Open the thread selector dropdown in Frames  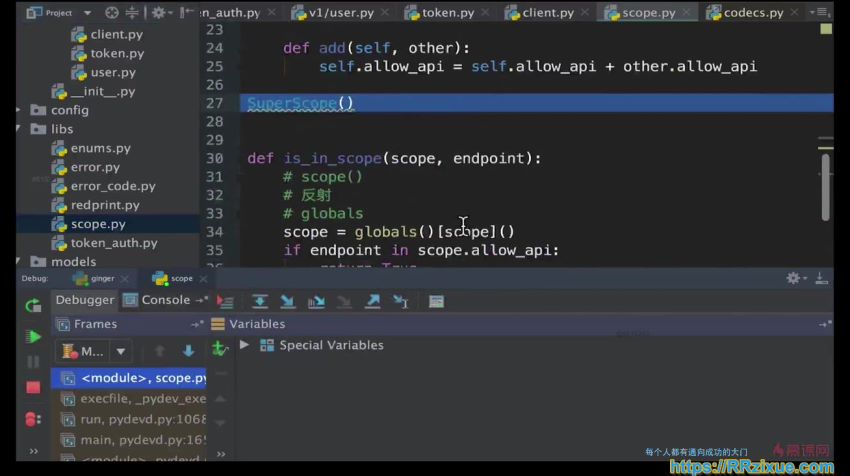point(121,351)
